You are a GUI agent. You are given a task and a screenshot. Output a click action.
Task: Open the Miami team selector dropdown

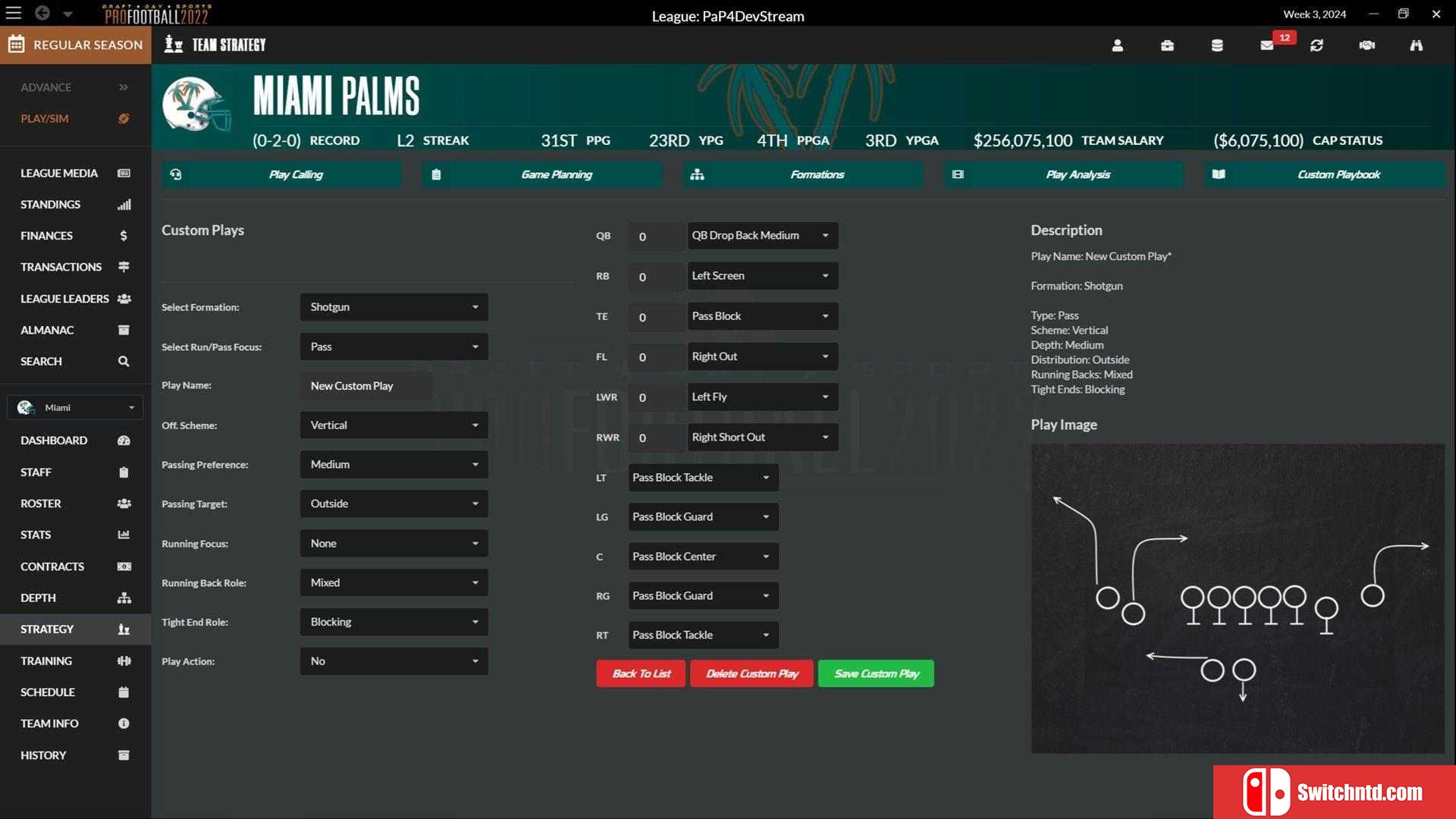click(x=75, y=408)
